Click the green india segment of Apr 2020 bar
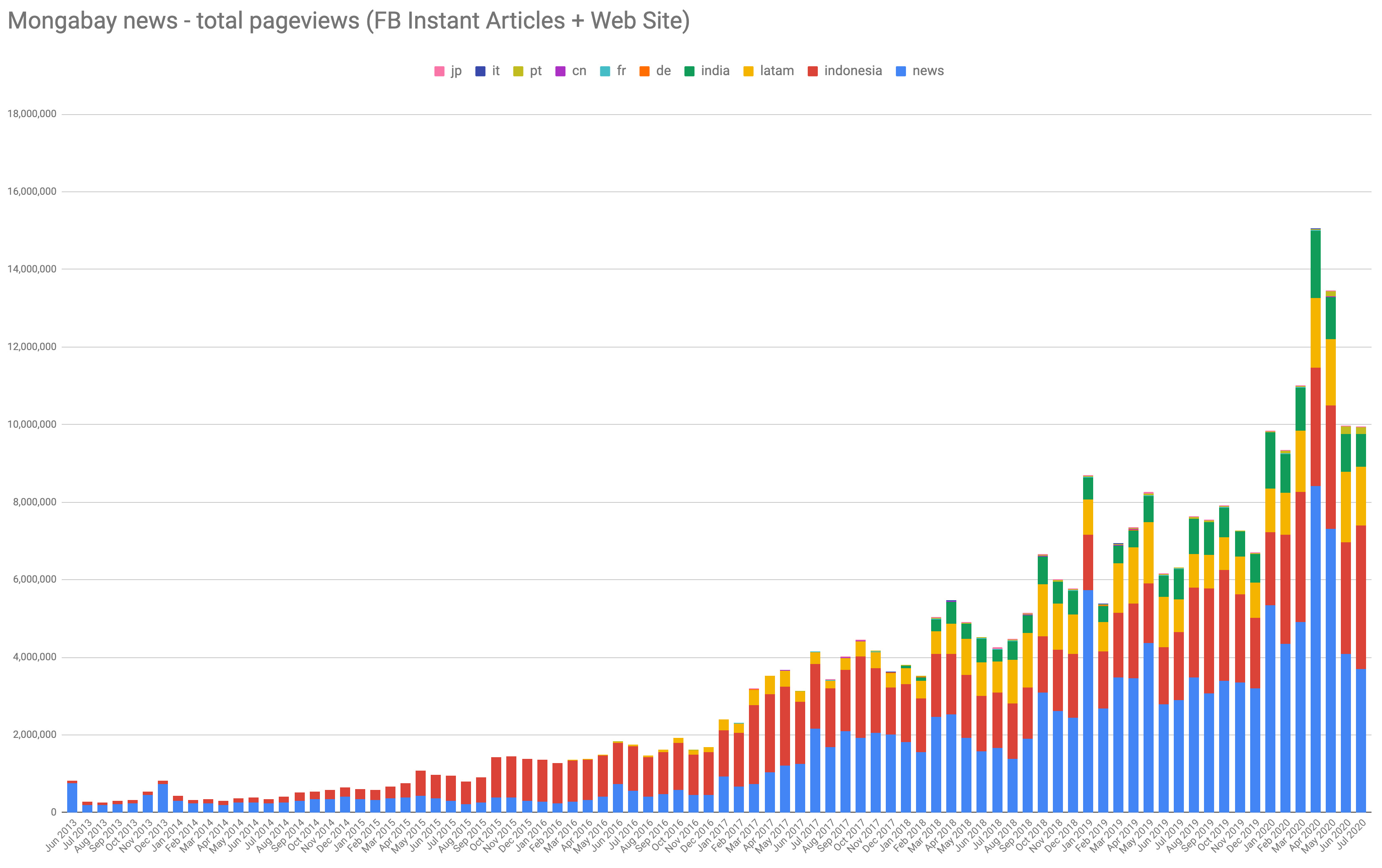This screenshot has width=1382, height=868. (1315, 264)
